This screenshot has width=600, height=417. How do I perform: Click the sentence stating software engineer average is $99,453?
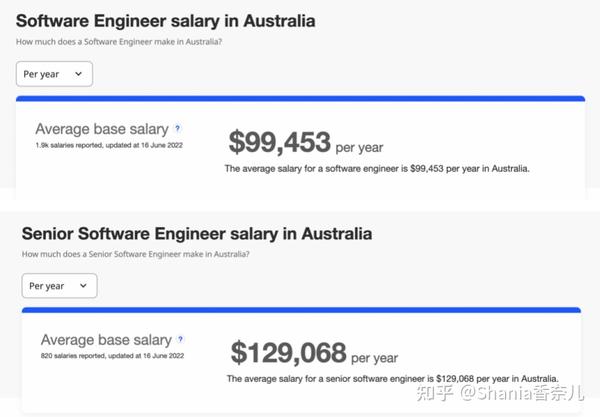coord(377,169)
